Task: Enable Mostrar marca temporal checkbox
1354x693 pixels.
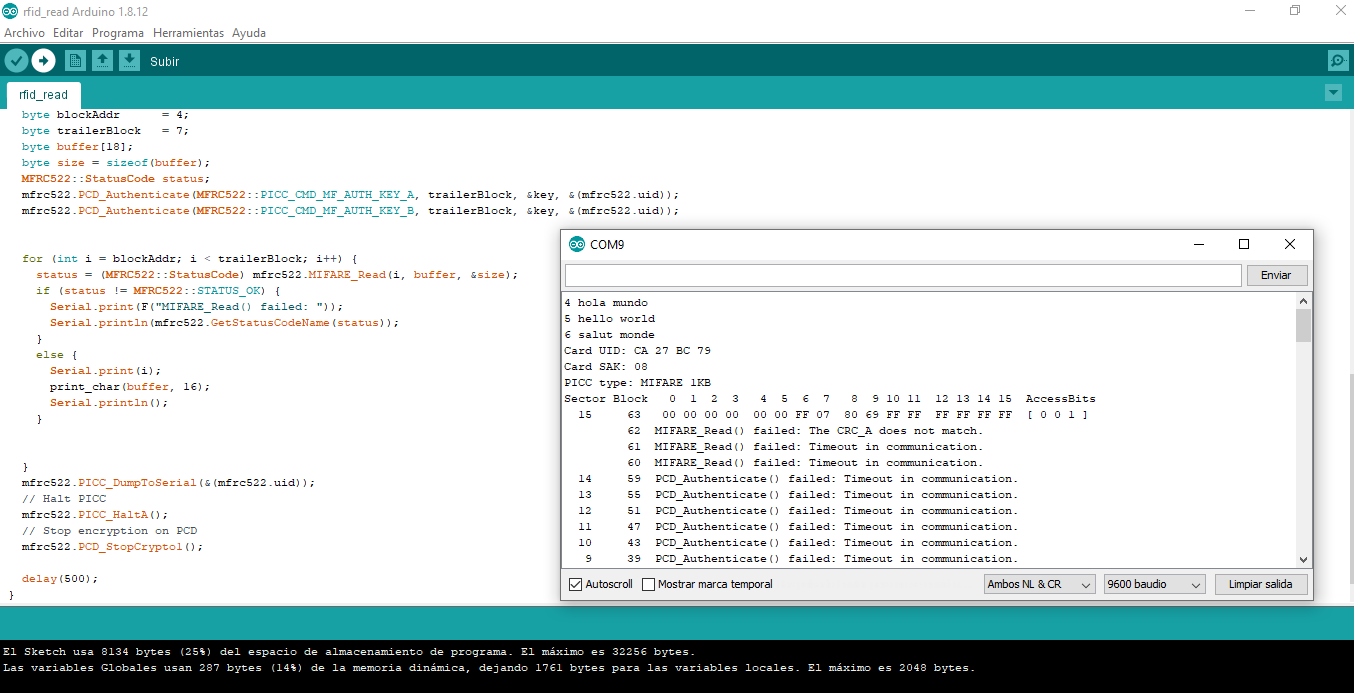Action: [x=648, y=584]
